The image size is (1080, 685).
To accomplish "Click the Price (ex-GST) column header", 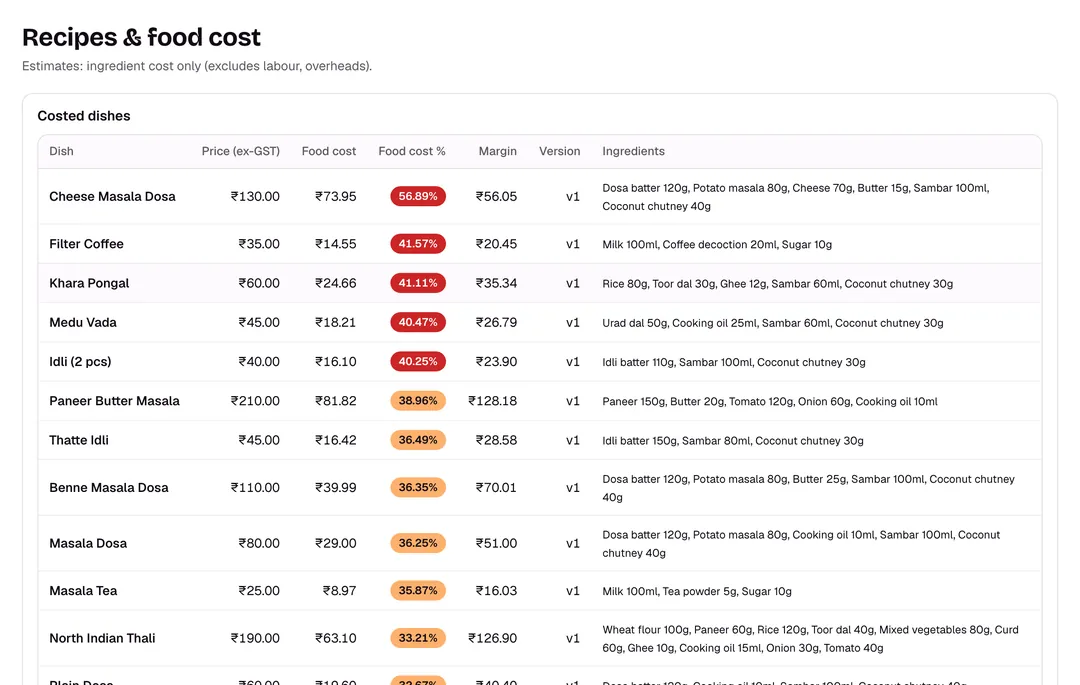I will (x=240, y=151).
